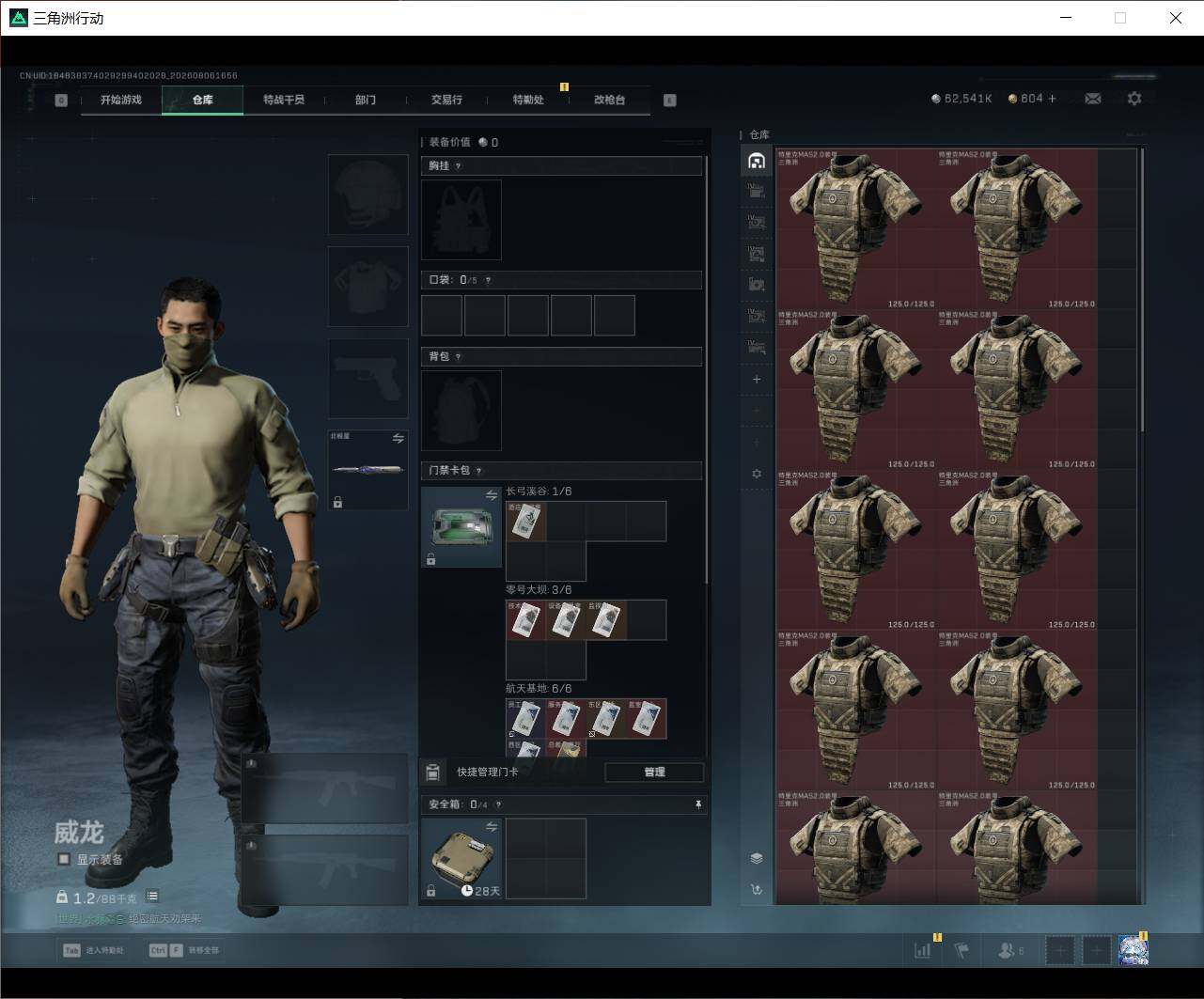Select the fifth warehouse expansion box icon
The width and height of the screenshot is (1204, 999).
(757, 316)
